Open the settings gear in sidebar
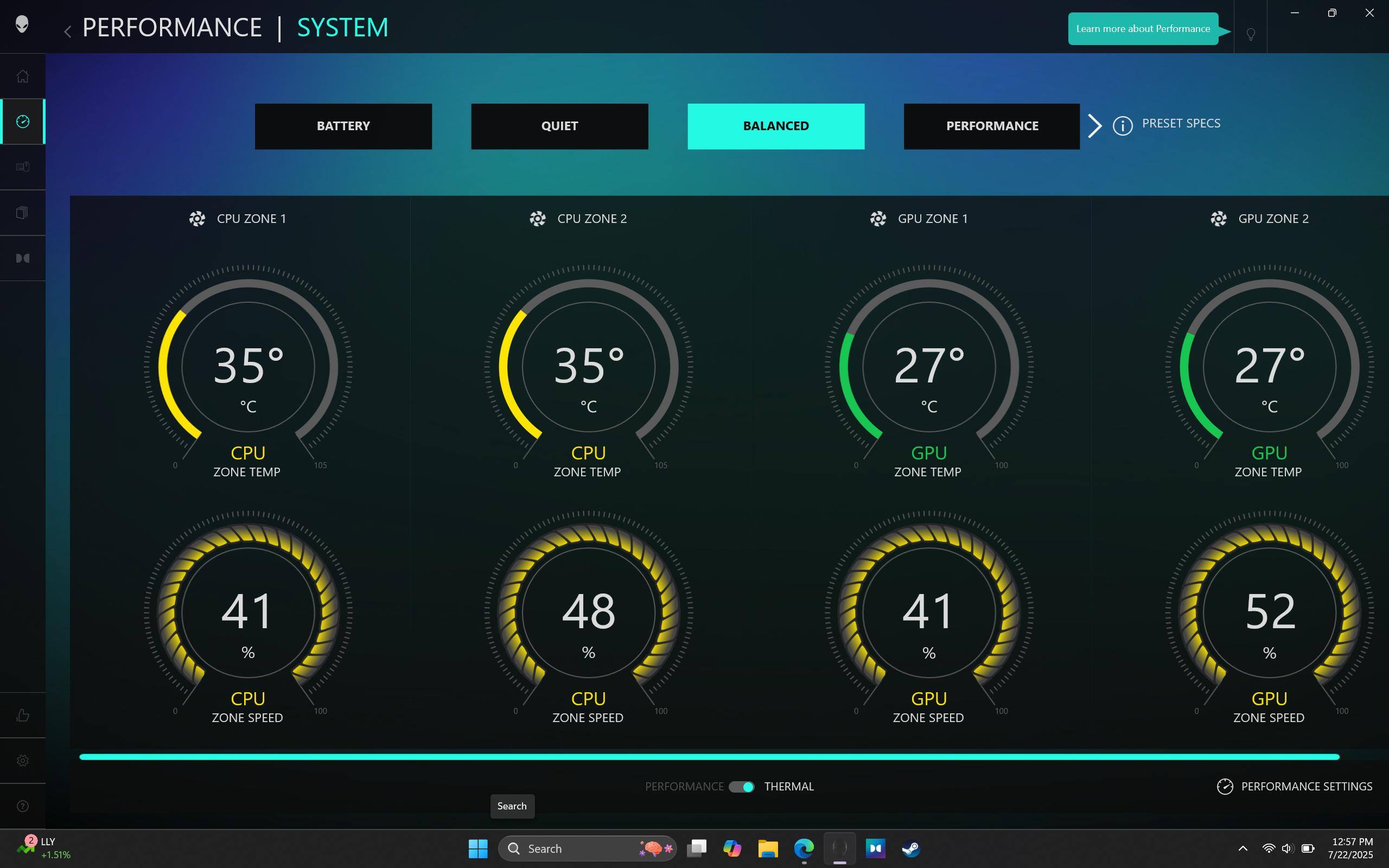This screenshot has height=868, width=1389. tap(22, 761)
